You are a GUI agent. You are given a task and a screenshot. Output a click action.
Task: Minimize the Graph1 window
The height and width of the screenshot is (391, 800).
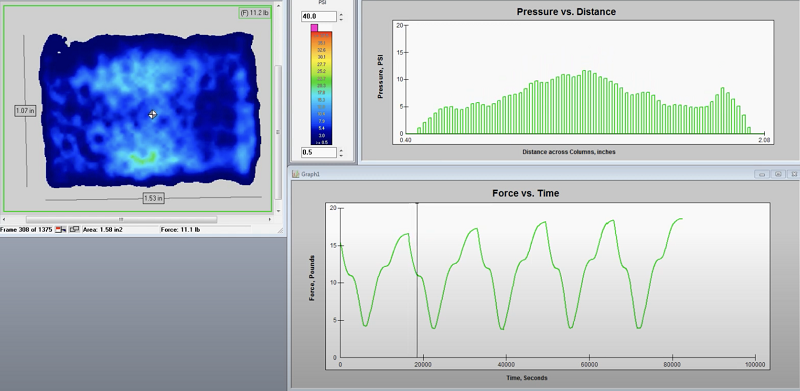tap(762, 174)
